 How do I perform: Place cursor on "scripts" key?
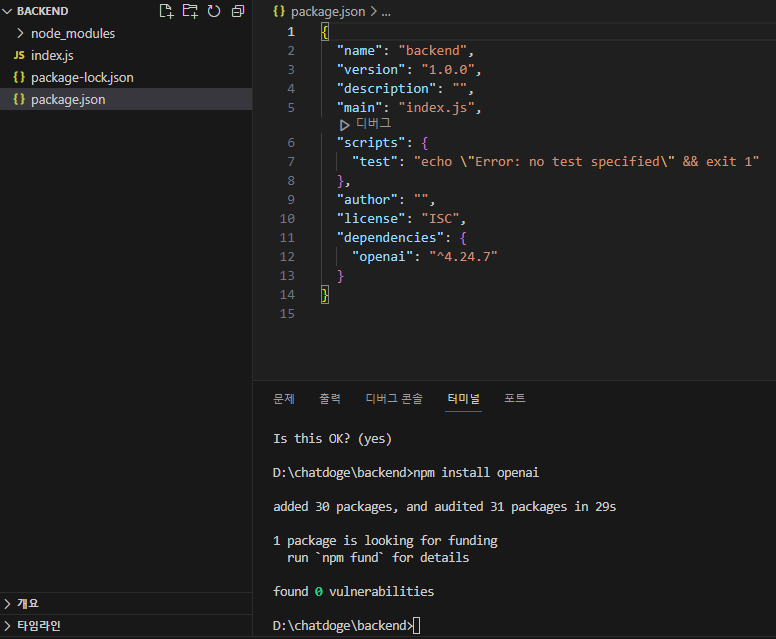(371, 143)
